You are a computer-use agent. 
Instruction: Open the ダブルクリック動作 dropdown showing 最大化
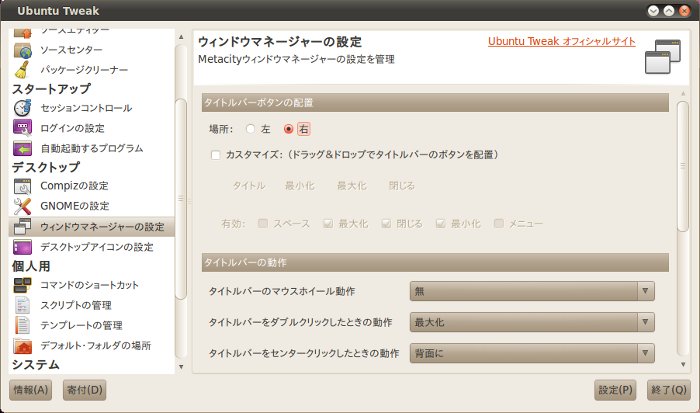532,322
